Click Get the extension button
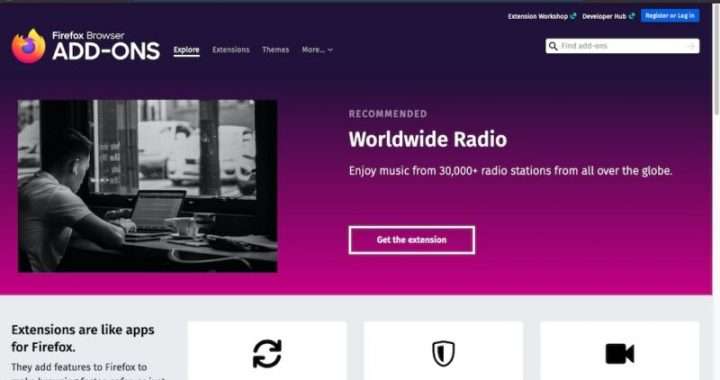This screenshot has width=720, height=380. (411, 240)
